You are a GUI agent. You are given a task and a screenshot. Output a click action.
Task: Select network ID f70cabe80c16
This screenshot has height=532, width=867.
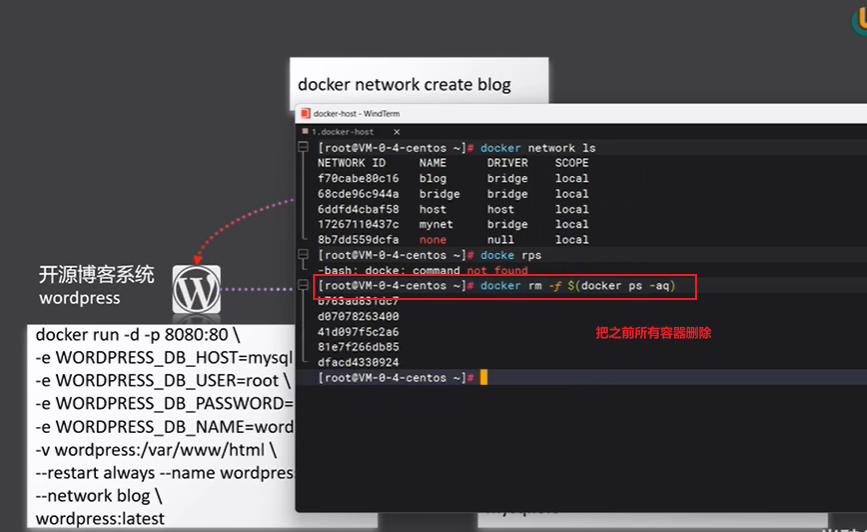(x=358, y=179)
